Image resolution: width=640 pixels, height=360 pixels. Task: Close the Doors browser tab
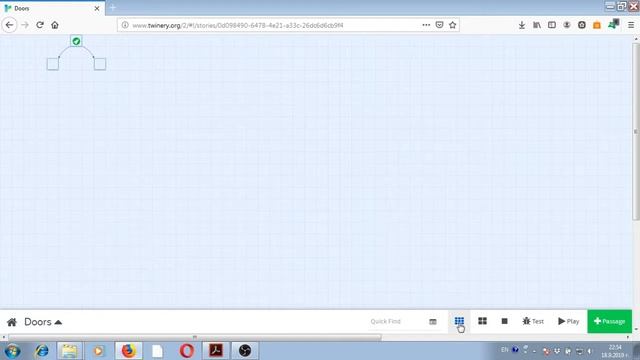click(x=97, y=8)
